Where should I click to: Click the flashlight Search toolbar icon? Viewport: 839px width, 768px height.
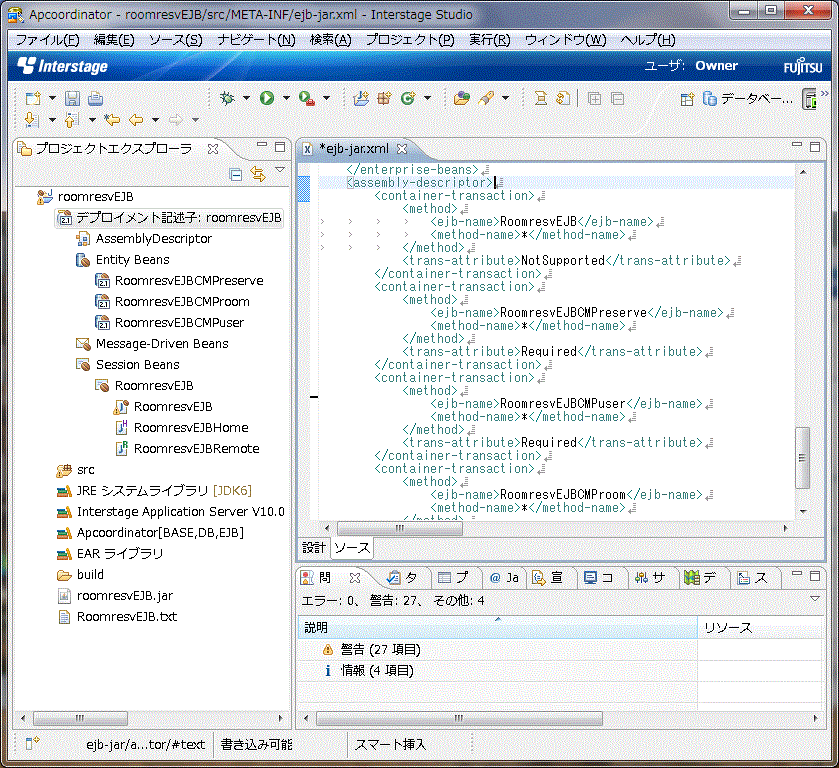click(x=486, y=98)
